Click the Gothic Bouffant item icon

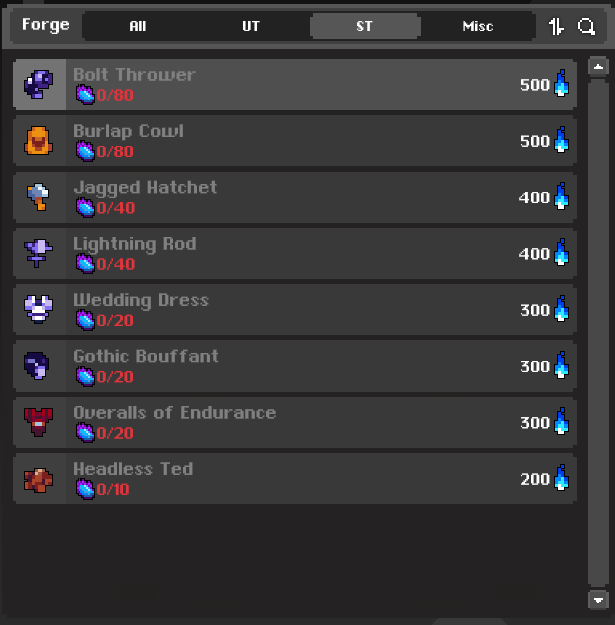(37, 366)
